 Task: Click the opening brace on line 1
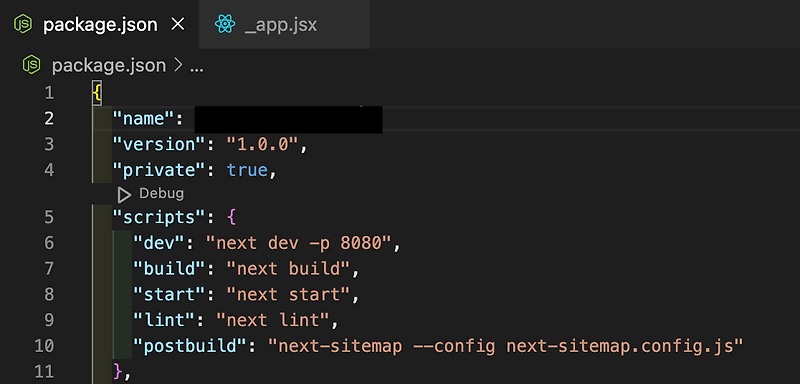pyautogui.click(x=97, y=93)
